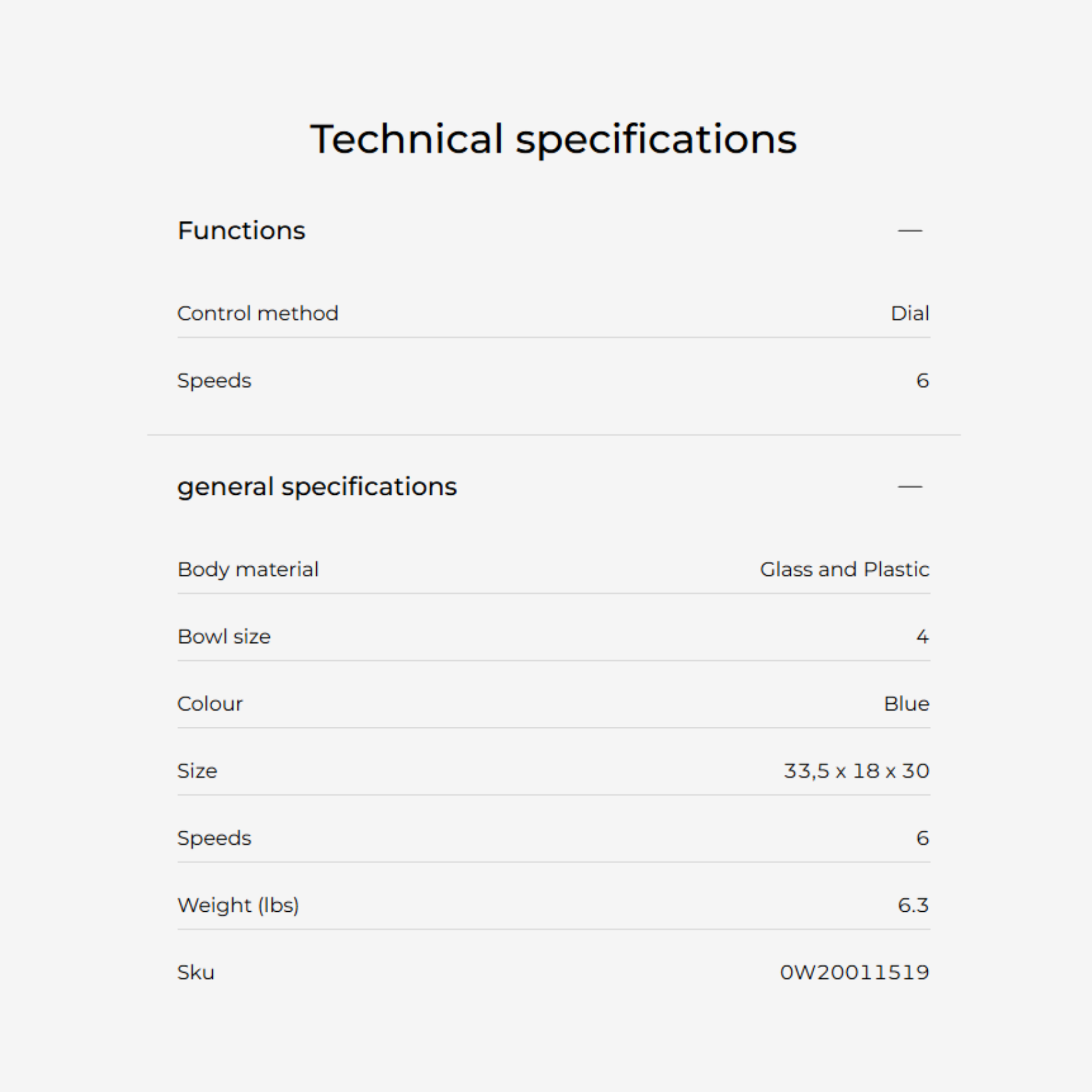Collapse Functions section via minus icon
The image size is (1092, 1092).
tap(910, 230)
